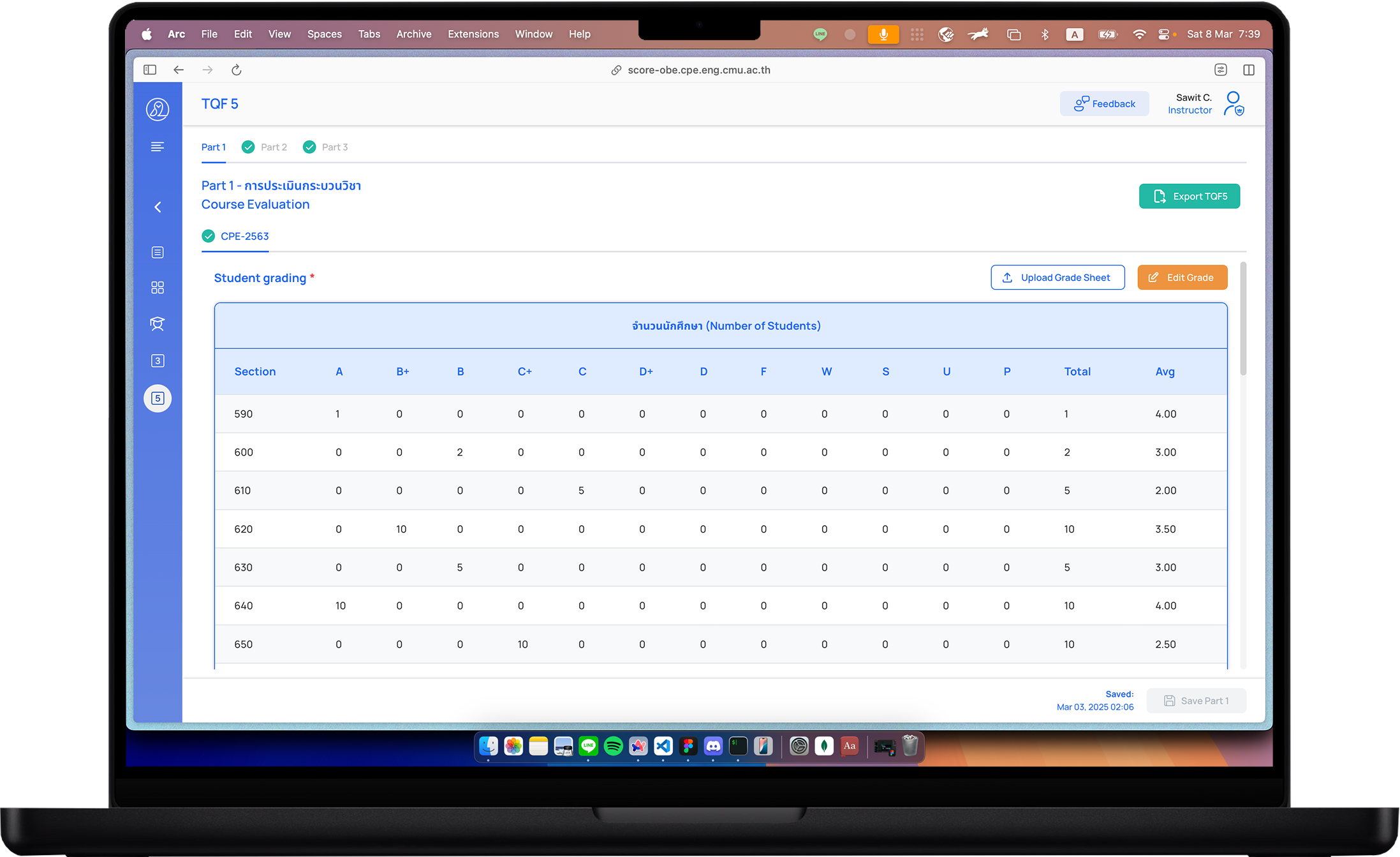1400x857 pixels.
Task: Switch to Part 2 tab
Action: (x=273, y=147)
